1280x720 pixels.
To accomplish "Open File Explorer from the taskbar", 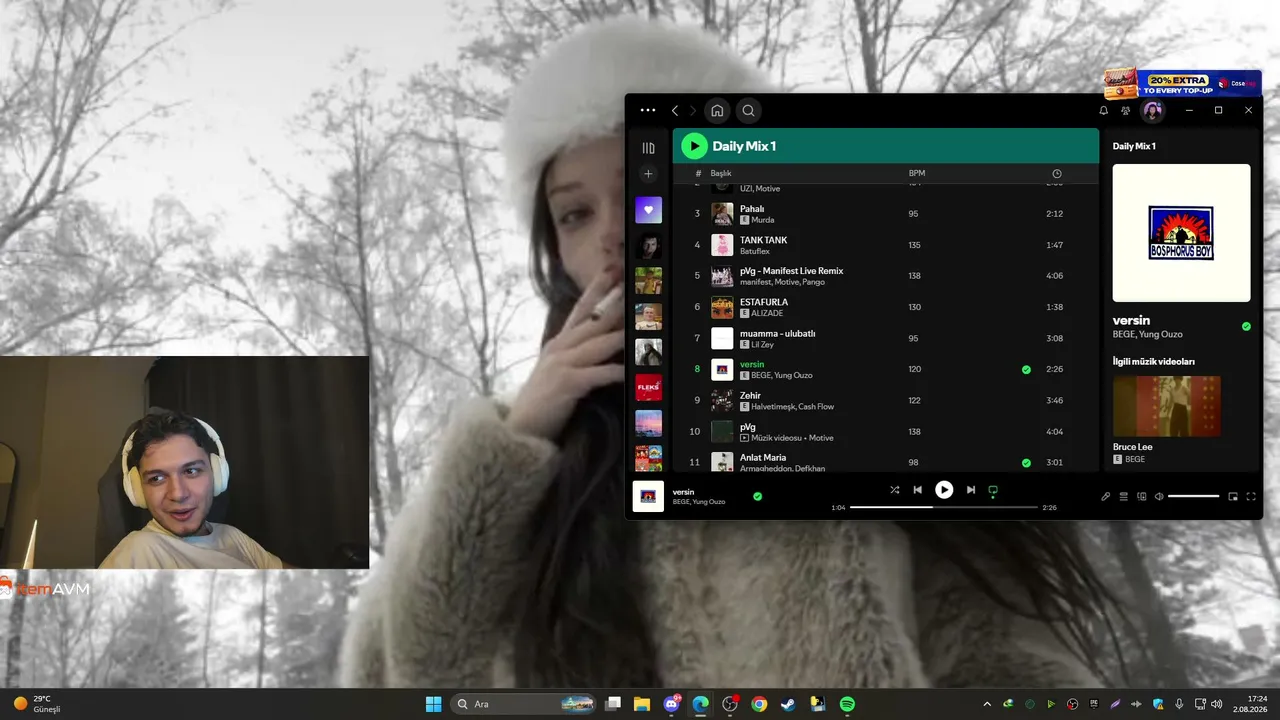I will click(642, 704).
